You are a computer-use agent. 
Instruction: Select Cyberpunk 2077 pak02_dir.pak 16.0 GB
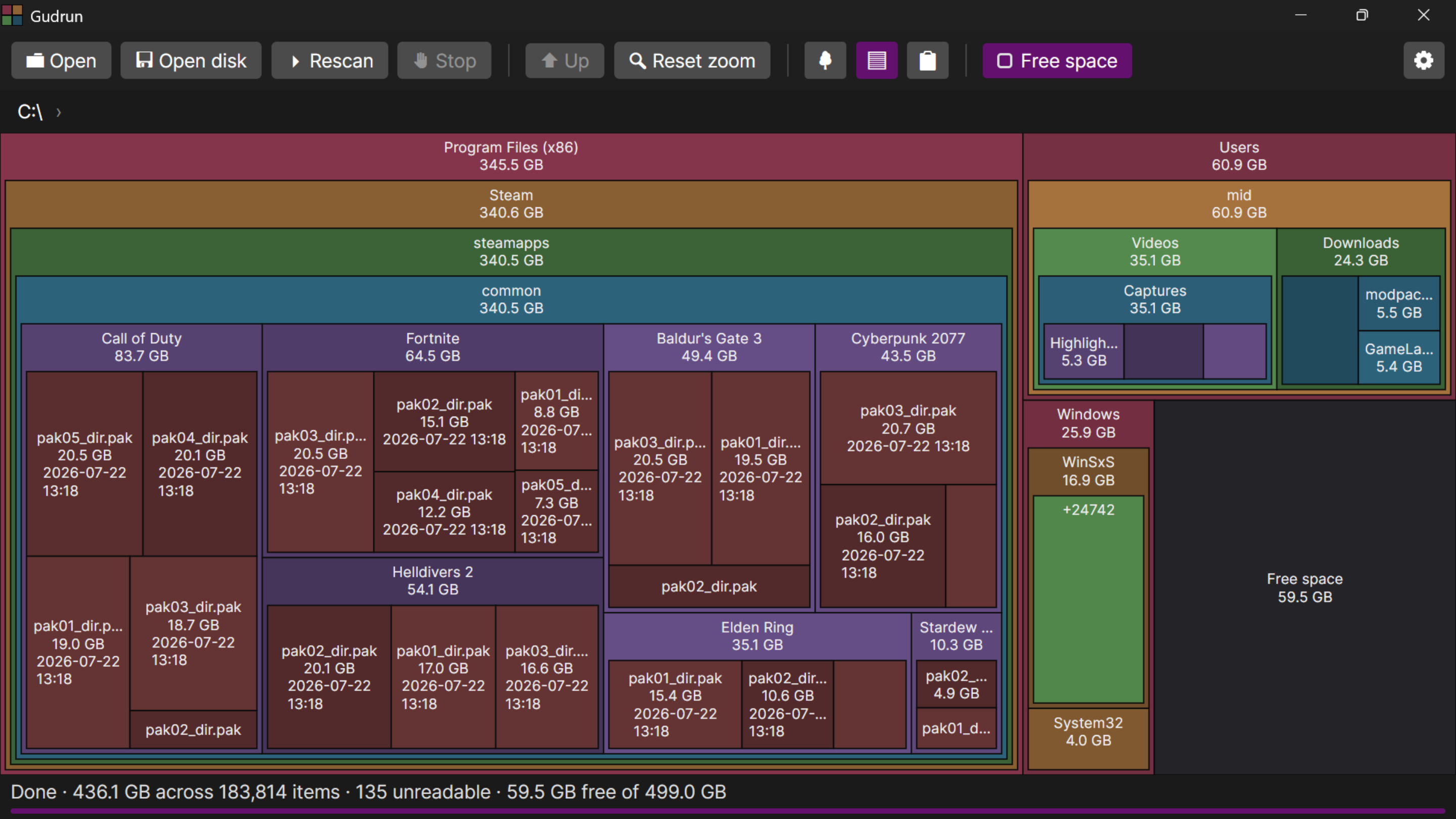(882, 546)
